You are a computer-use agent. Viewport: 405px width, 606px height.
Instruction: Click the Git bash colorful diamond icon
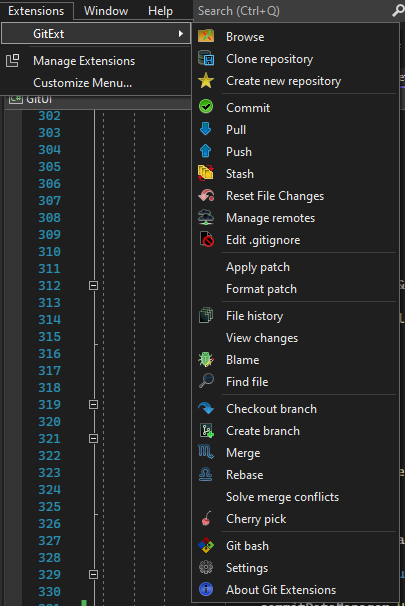pos(206,545)
